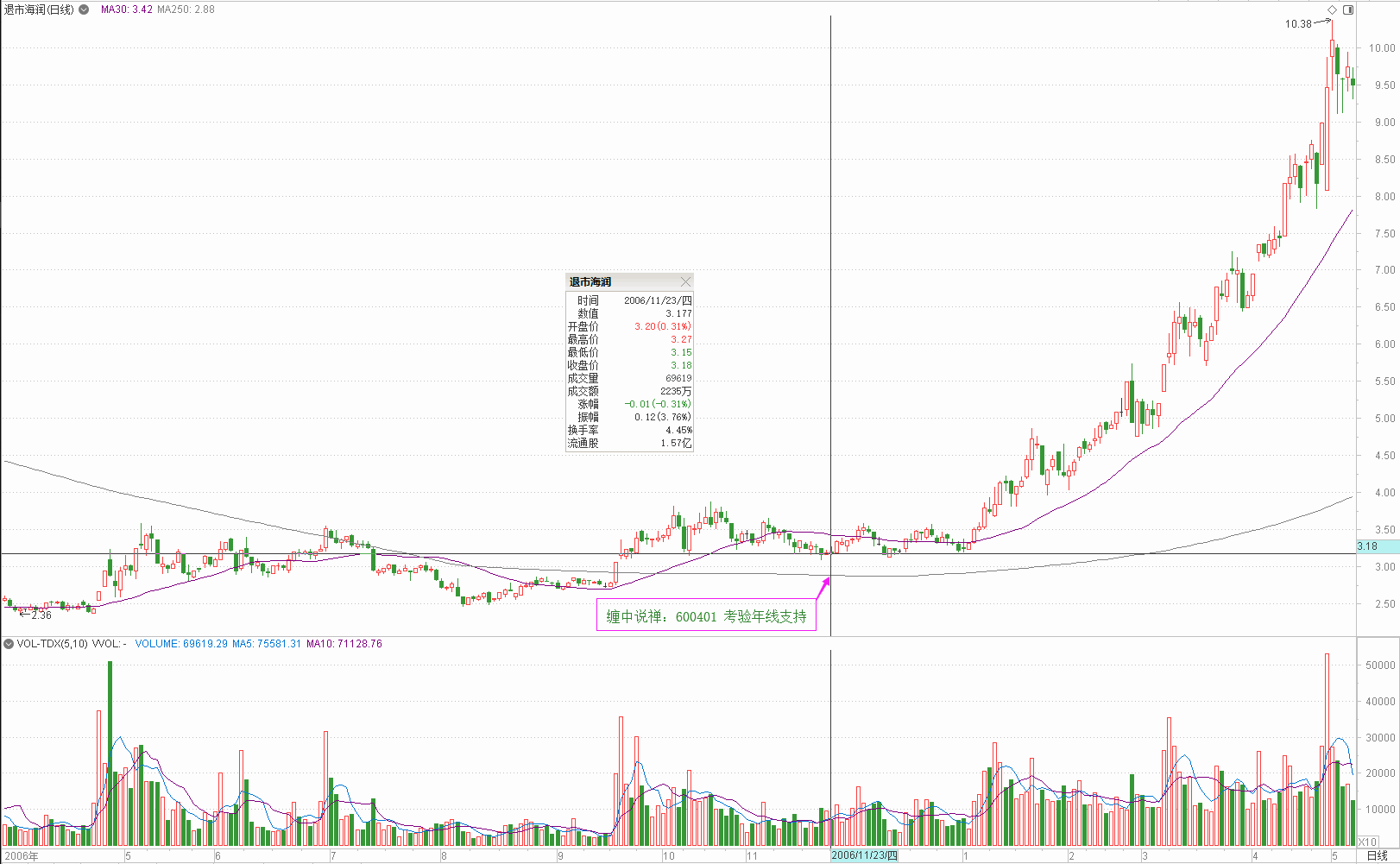Click the 退市海润 info popup title bar
The width and height of the screenshot is (1400, 864).
[621, 282]
